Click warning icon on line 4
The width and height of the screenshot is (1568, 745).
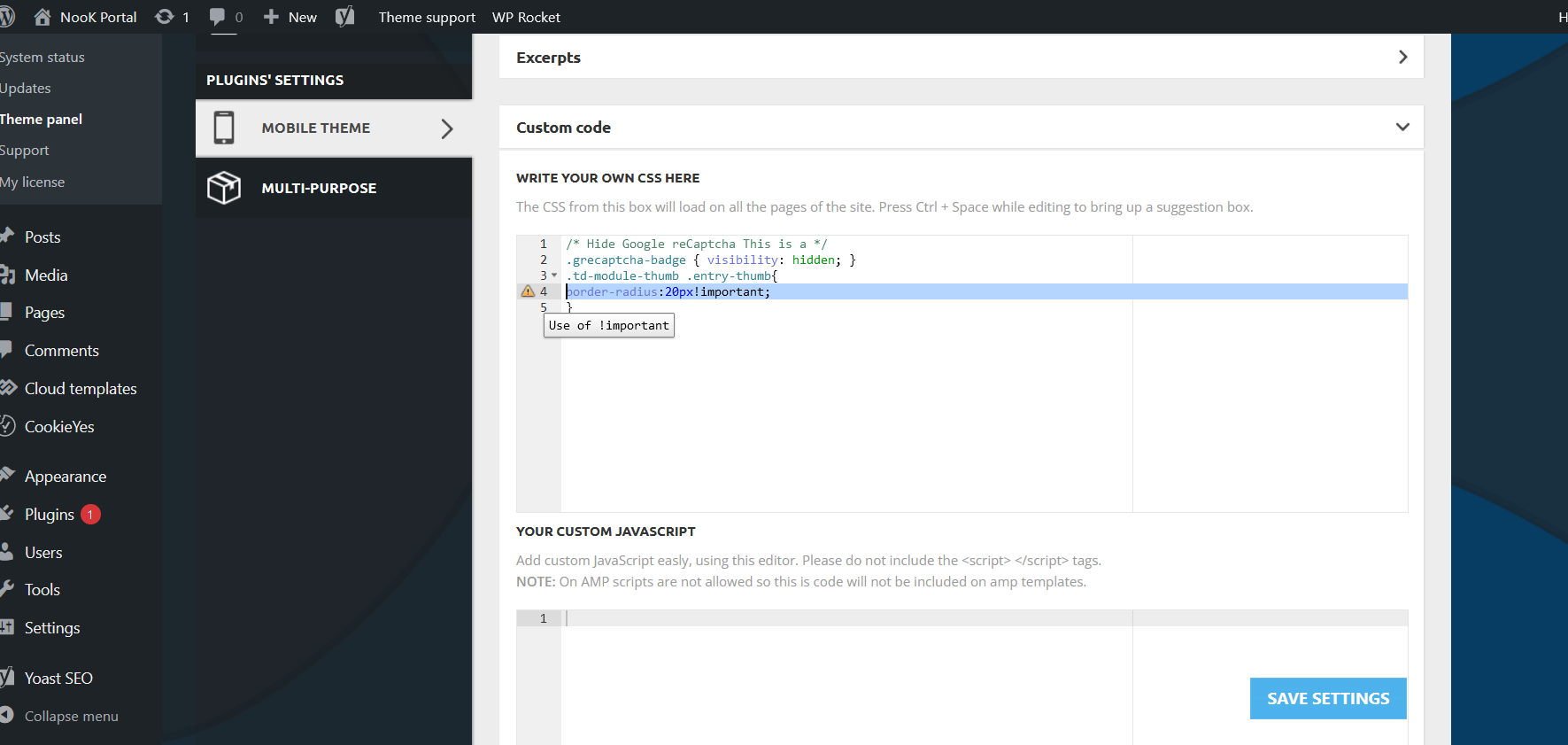click(528, 291)
